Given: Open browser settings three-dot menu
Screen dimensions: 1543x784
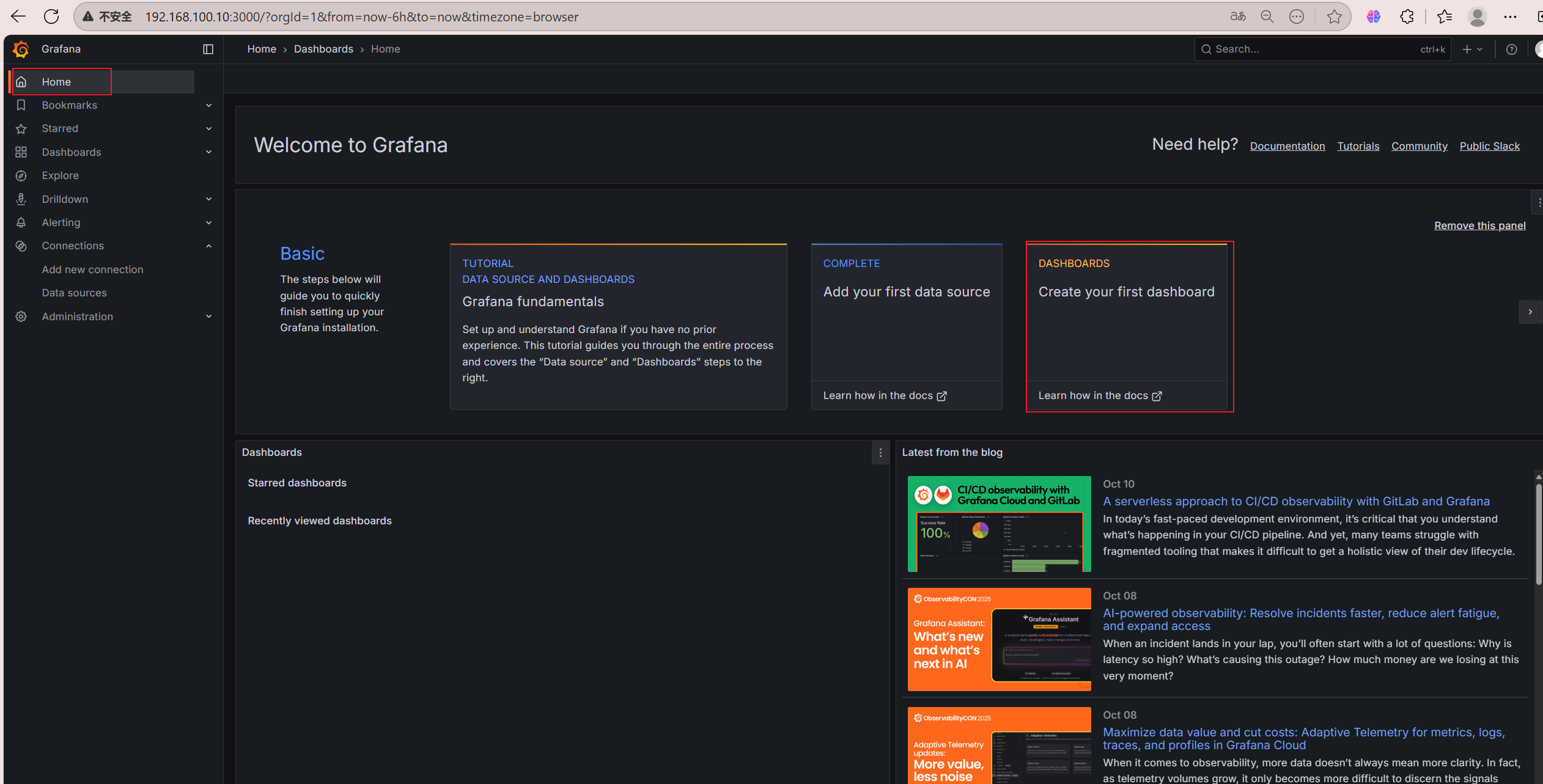Looking at the screenshot, I should pyautogui.click(x=1510, y=16).
